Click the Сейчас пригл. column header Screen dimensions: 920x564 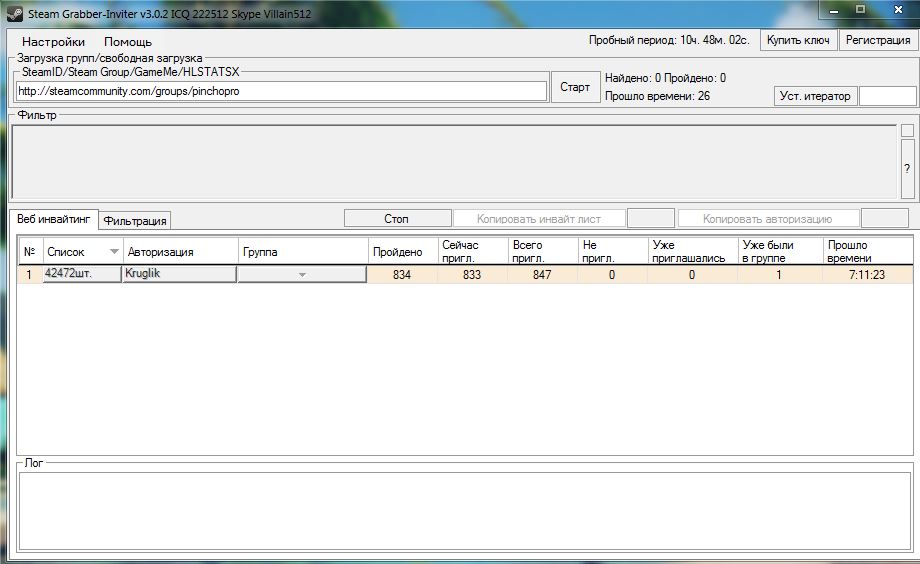473,251
